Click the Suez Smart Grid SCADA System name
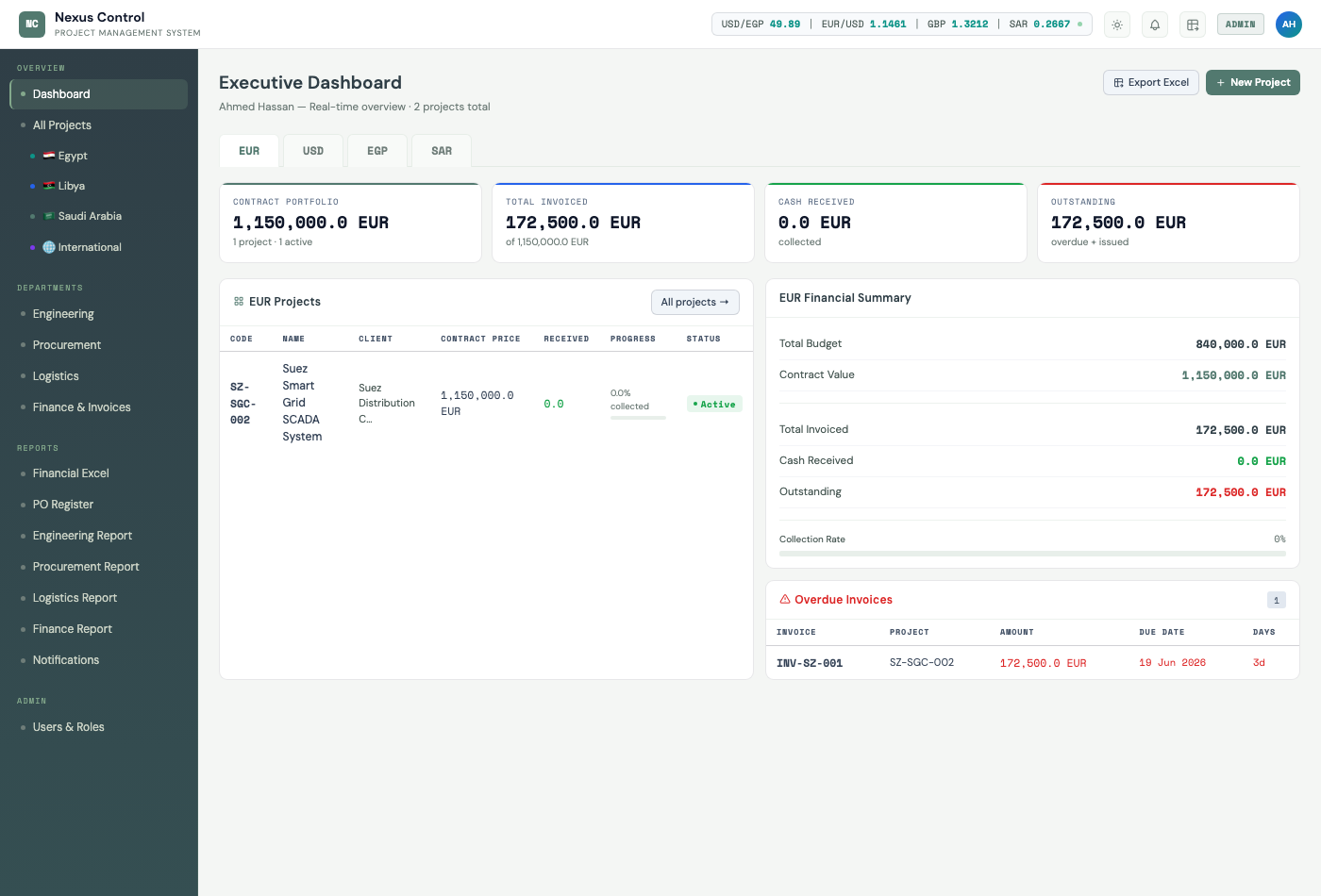This screenshot has height=896, width=1321. point(302,403)
